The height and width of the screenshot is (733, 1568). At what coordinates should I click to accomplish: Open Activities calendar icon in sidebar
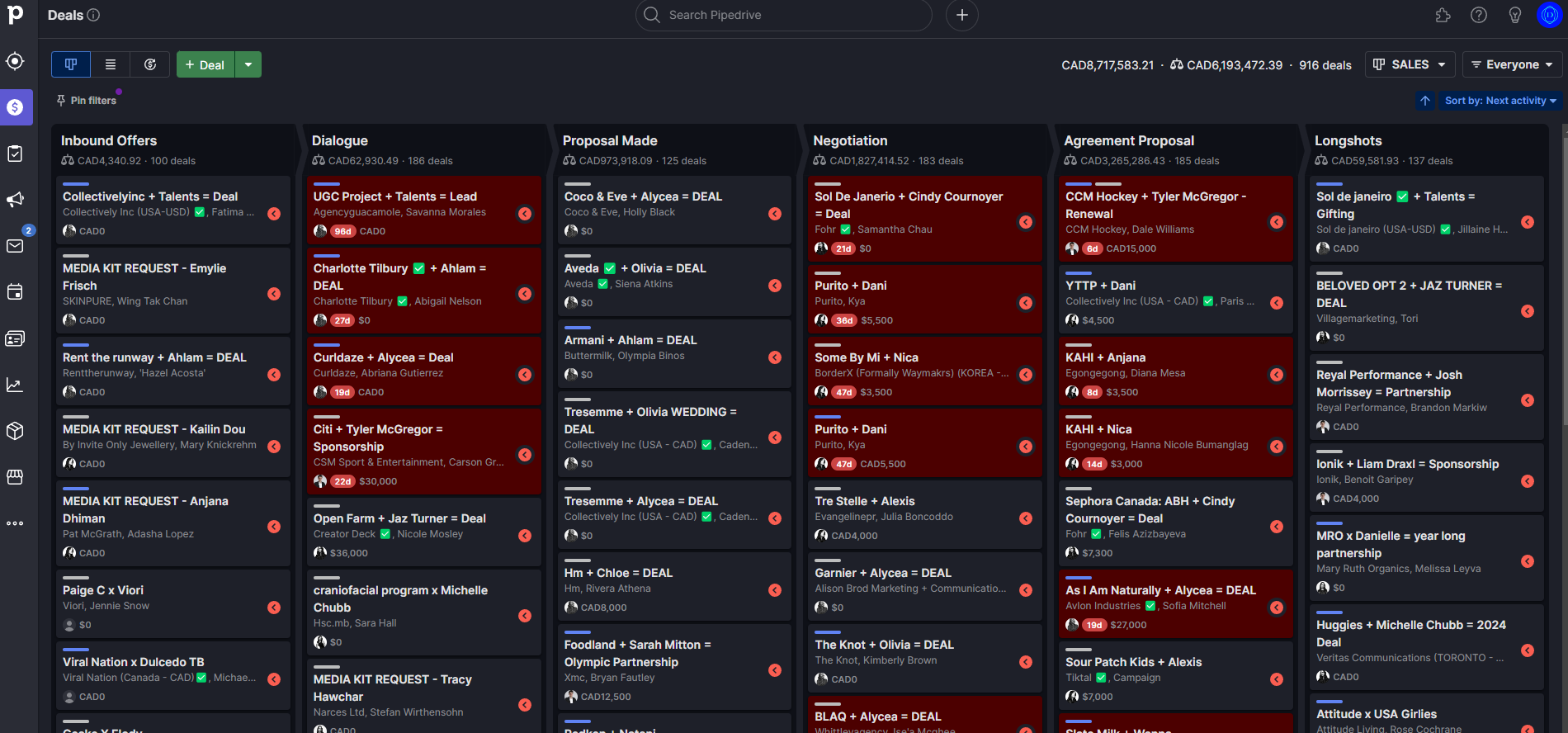click(15, 292)
